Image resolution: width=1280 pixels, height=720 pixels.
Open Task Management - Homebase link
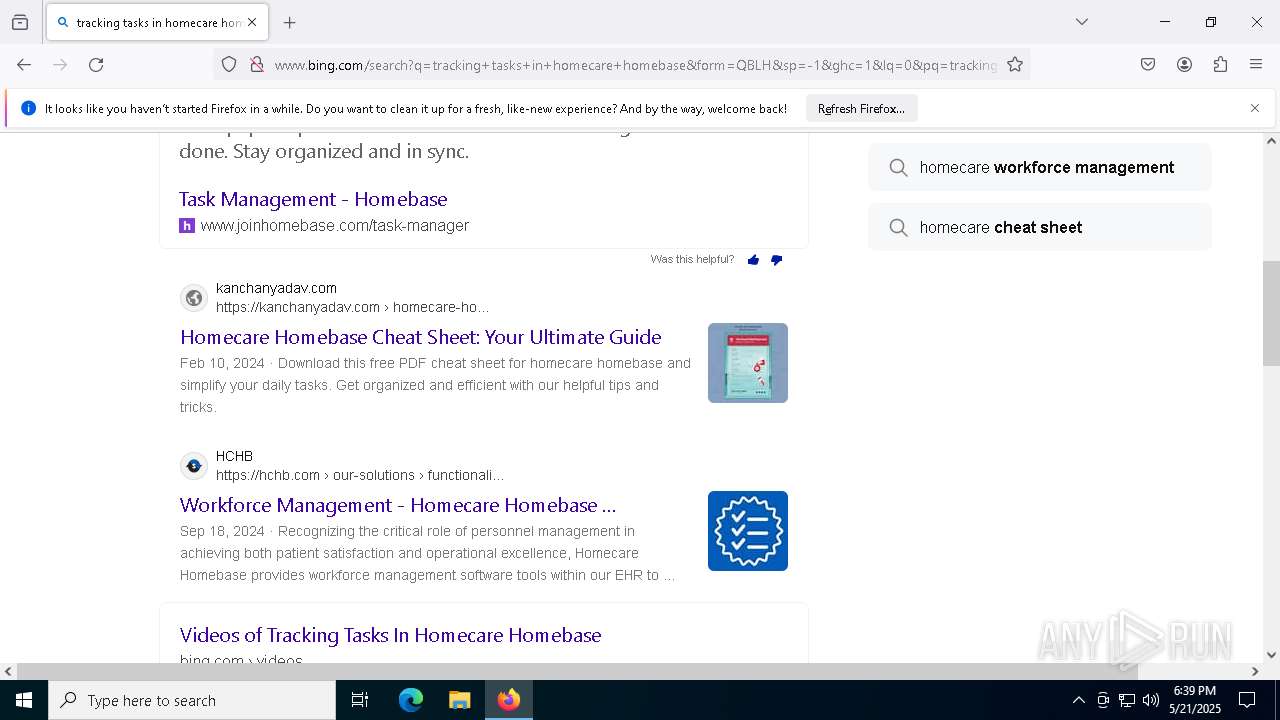(x=313, y=199)
